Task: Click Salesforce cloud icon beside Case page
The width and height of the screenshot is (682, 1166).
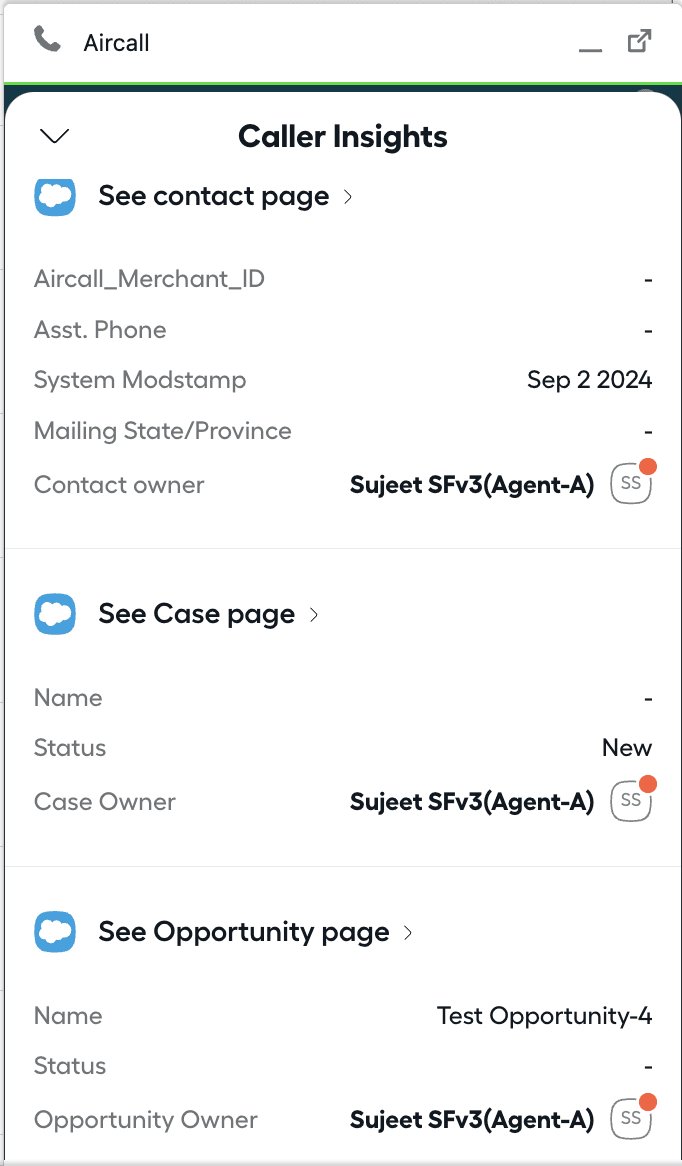Action: click(55, 614)
